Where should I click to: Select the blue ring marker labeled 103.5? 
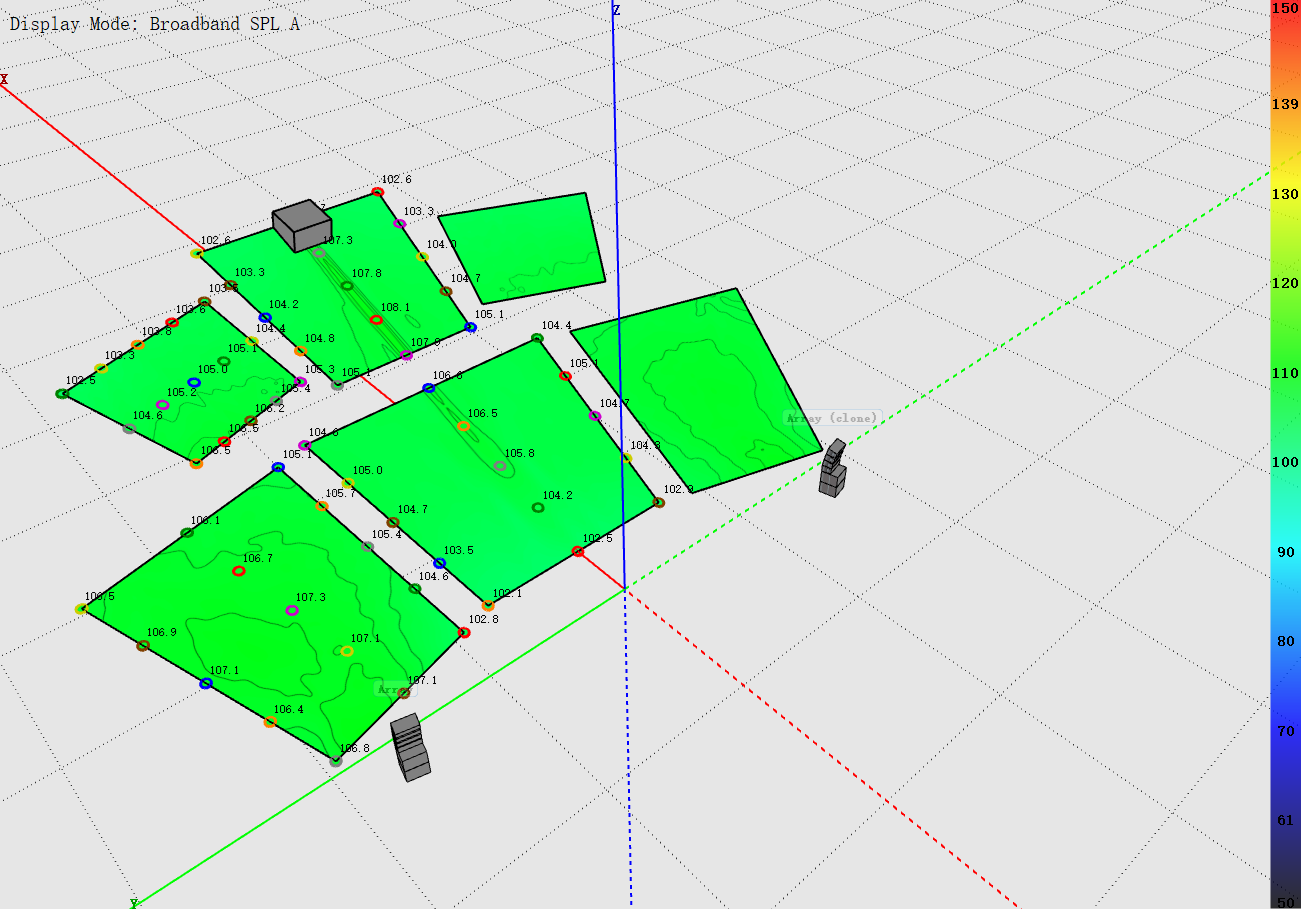pyautogui.click(x=439, y=564)
